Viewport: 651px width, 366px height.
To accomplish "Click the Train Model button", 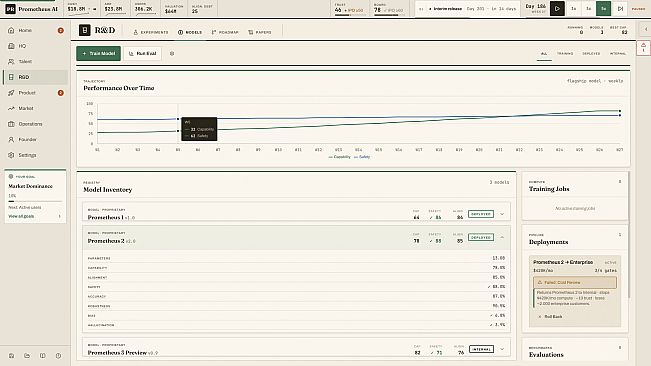I will point(98,54).
